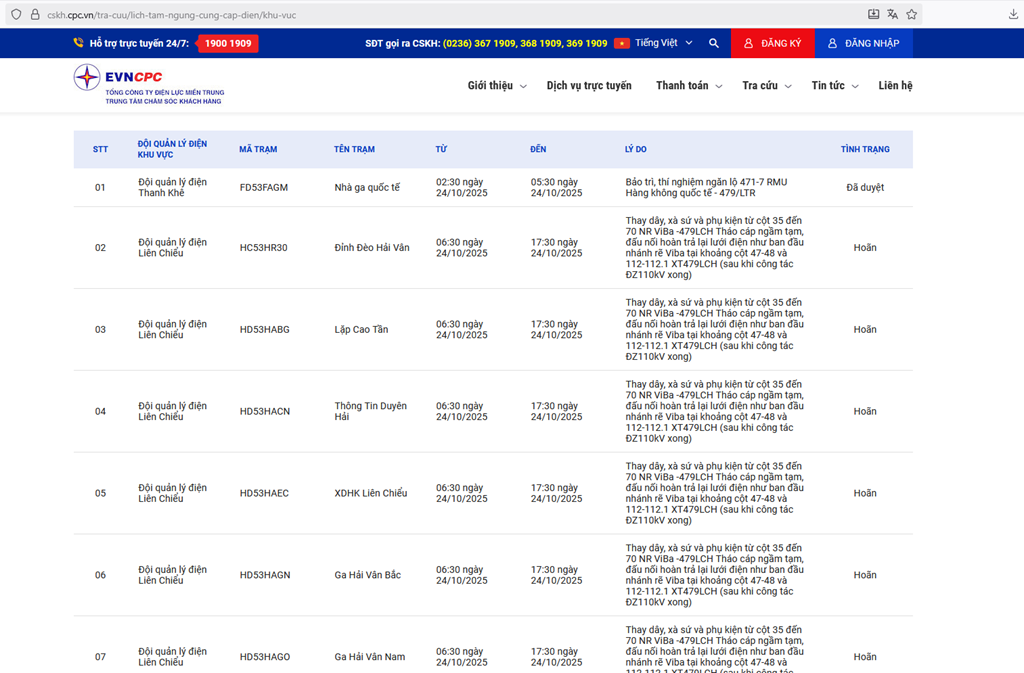
Task: Expand the Thanh toán menu
Action: coord(688,86)
